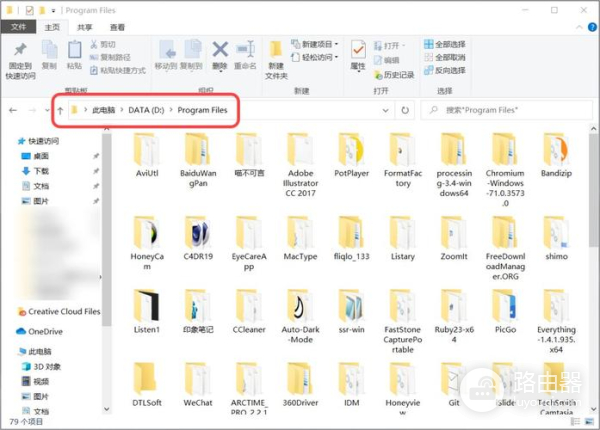
Task: Go back with left arrow button
Action: 13,110
